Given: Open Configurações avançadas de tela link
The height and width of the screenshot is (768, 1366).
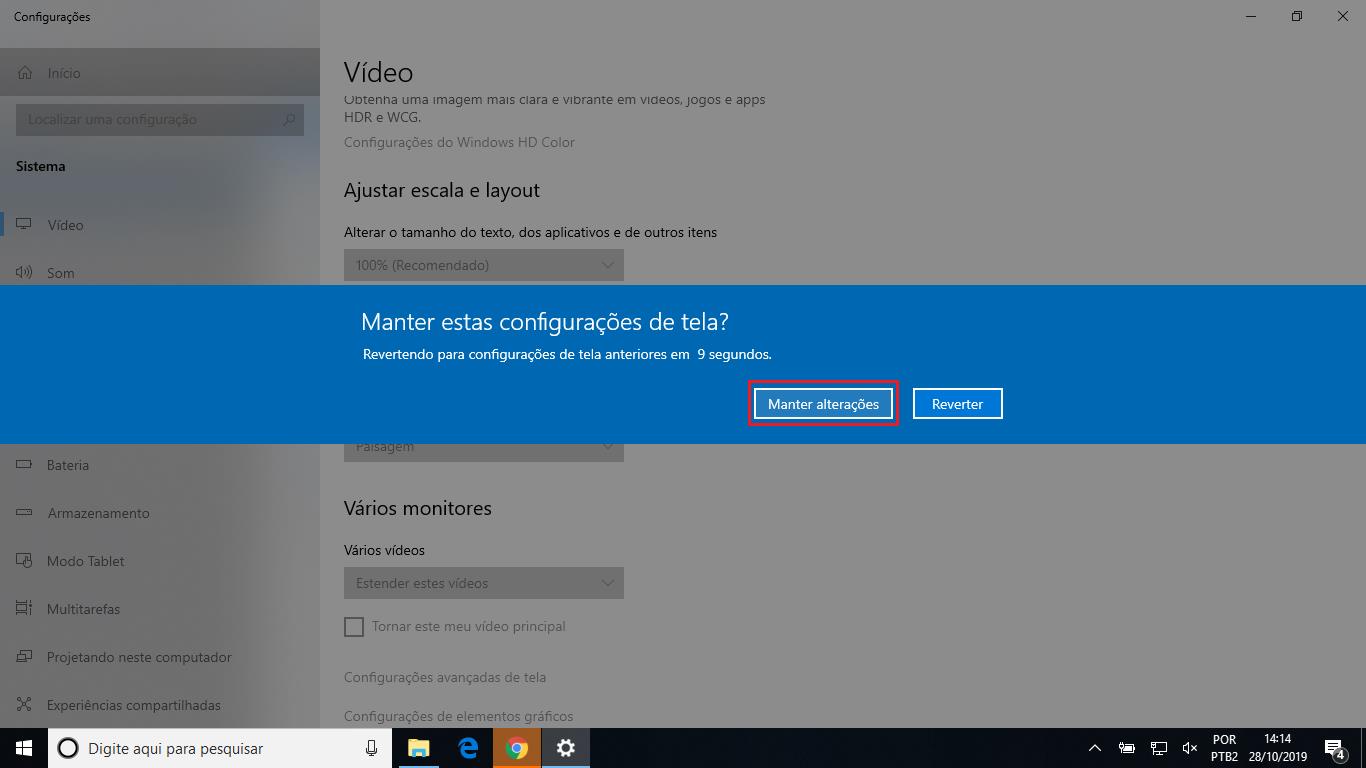Looking at the screenshot, I should pos(445,677).
